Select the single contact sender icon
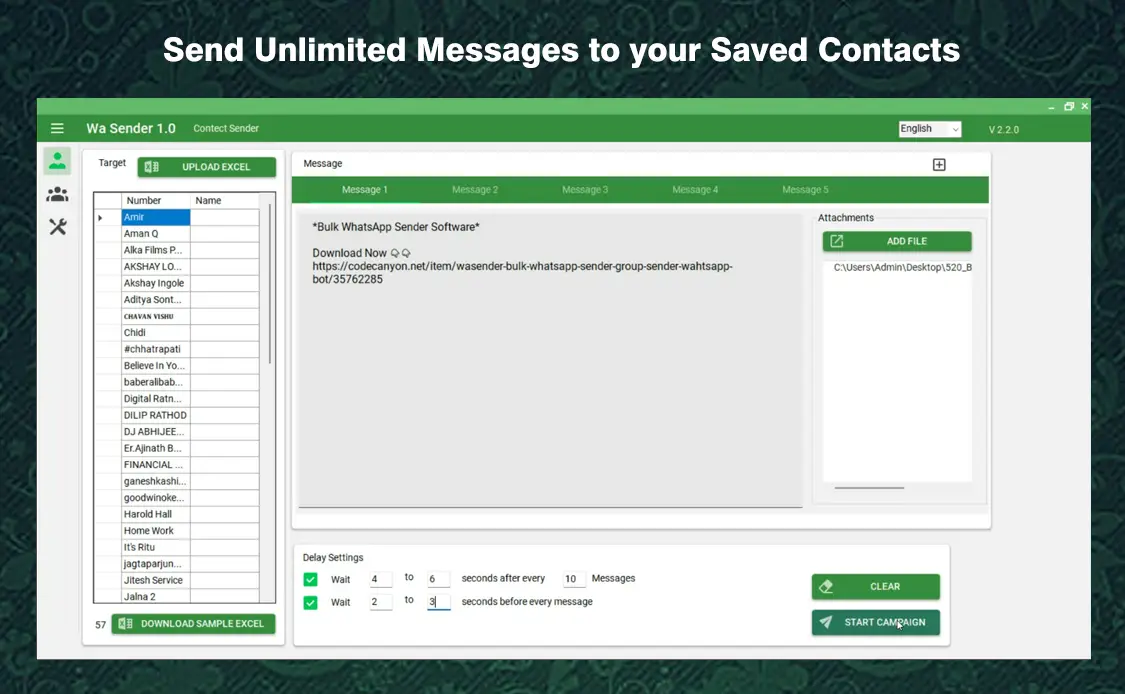The height and width of the screenshot is (694, 1125). (x=57, y=161)
